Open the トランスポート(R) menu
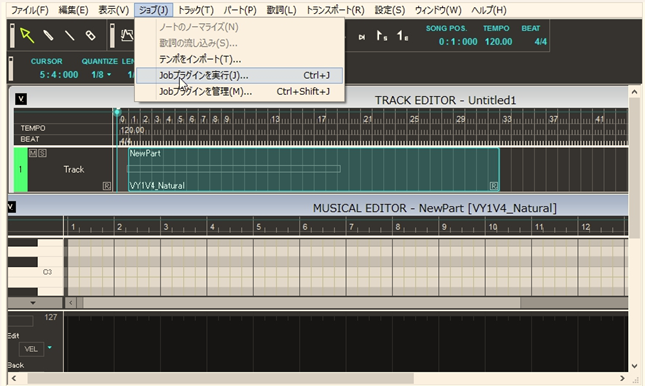 [x=335, y=10]
